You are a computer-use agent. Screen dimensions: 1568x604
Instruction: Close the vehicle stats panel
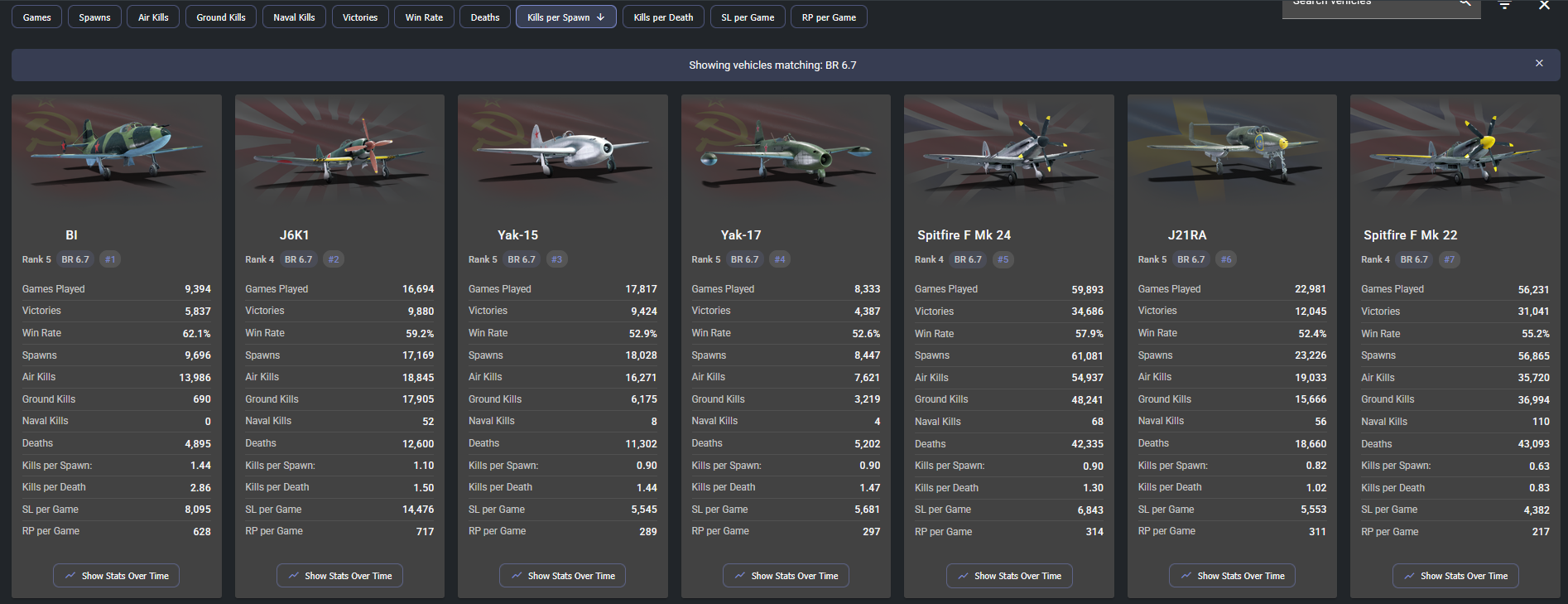click(1544, 5)
